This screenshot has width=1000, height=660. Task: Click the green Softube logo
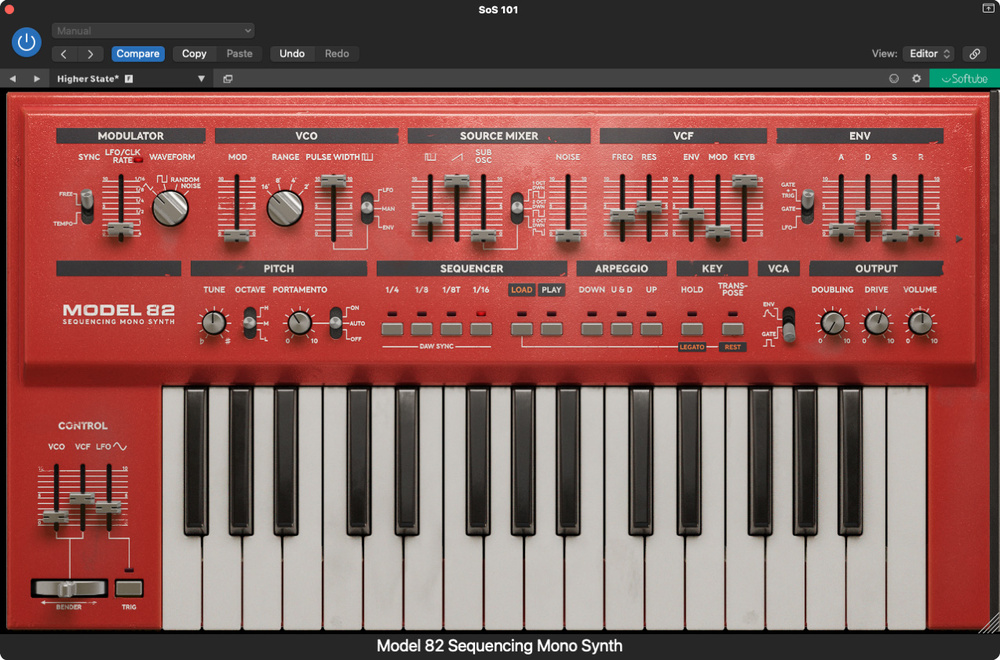click(963, 77)
